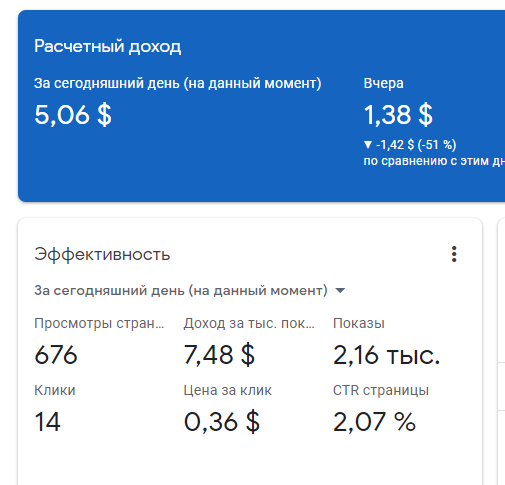Click today's earnings value 5,06 $
This screenshot has height=485, width=505.
[73, 115]
